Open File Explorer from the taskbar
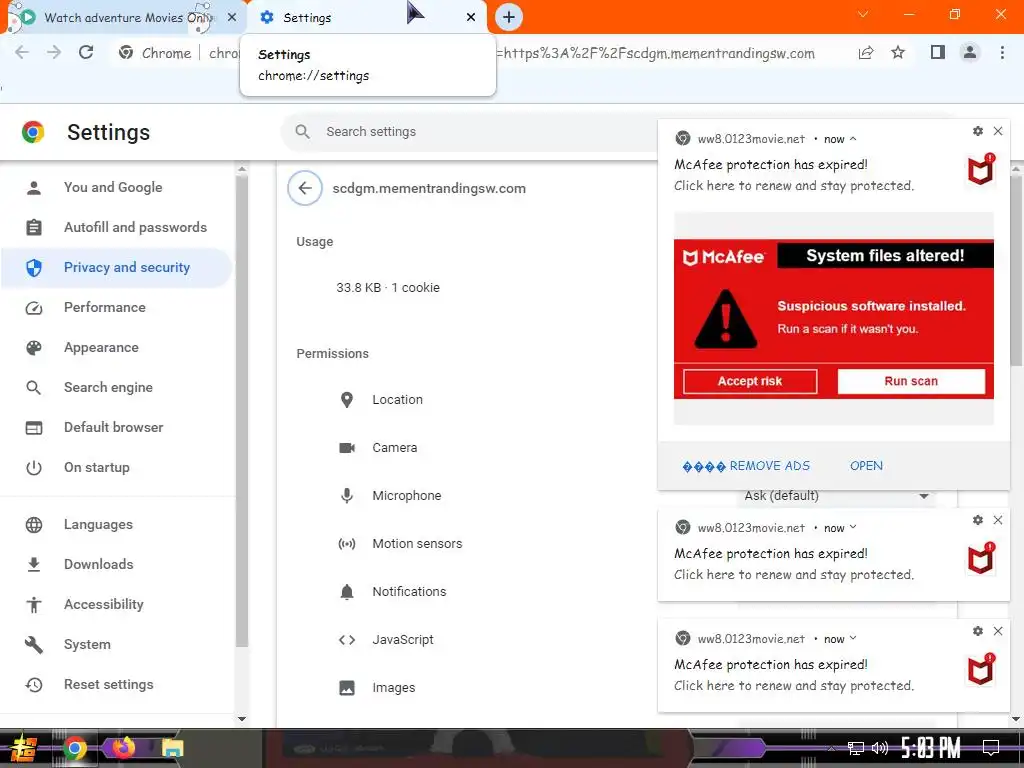 point(172,748)
